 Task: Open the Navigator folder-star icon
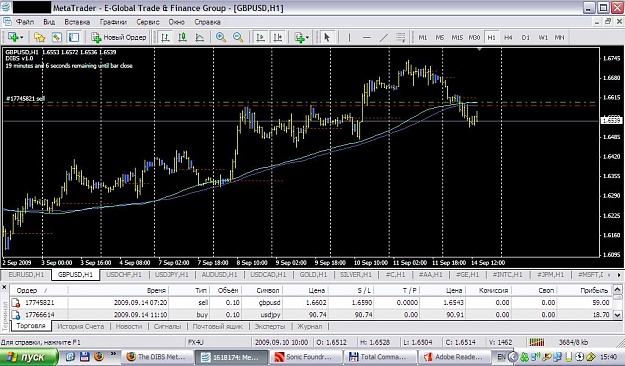(x=39, y=37)
